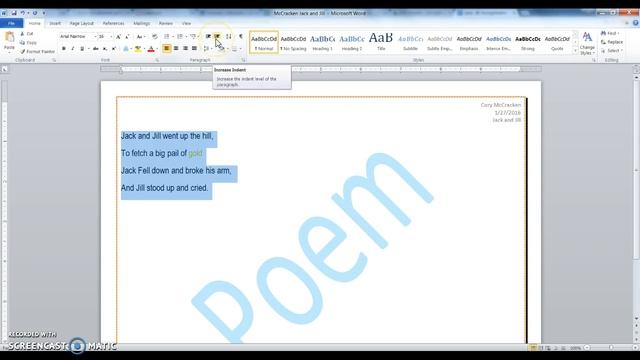Apply the Normal style
The width and height of the screenshot is (640, 360).
[264, 42]
